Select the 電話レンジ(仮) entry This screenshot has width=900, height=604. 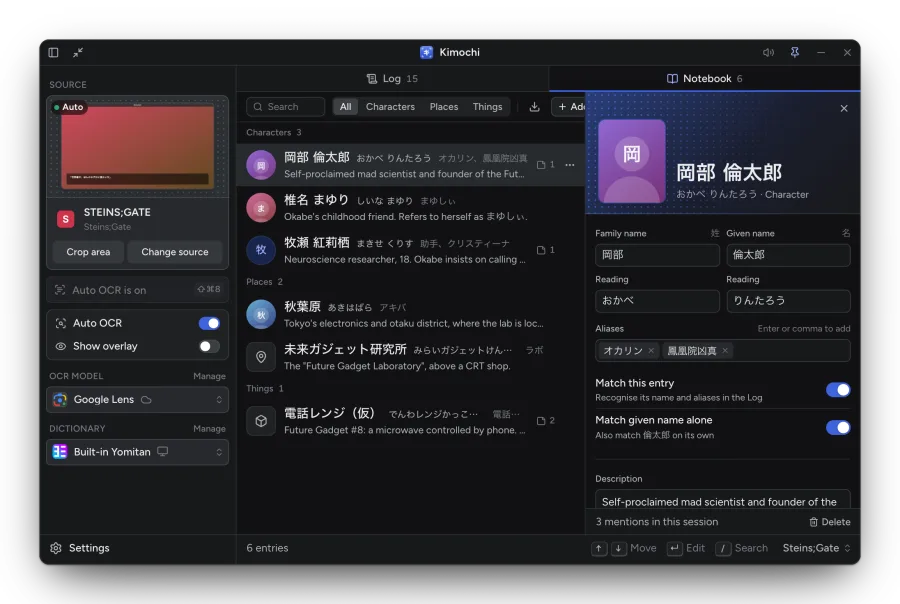tap(410, 421)
